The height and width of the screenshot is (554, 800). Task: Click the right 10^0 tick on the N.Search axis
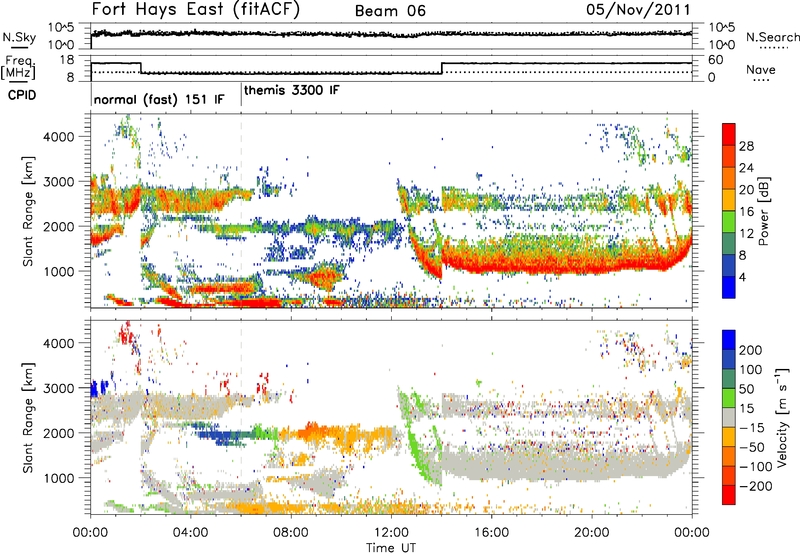[722, 45]
